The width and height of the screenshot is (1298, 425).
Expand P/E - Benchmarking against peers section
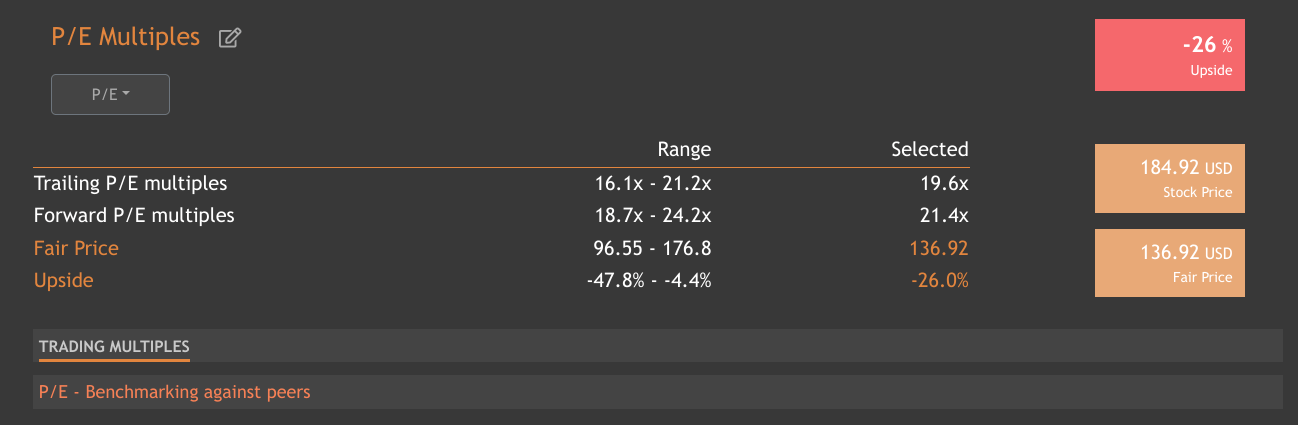point(175,392)
